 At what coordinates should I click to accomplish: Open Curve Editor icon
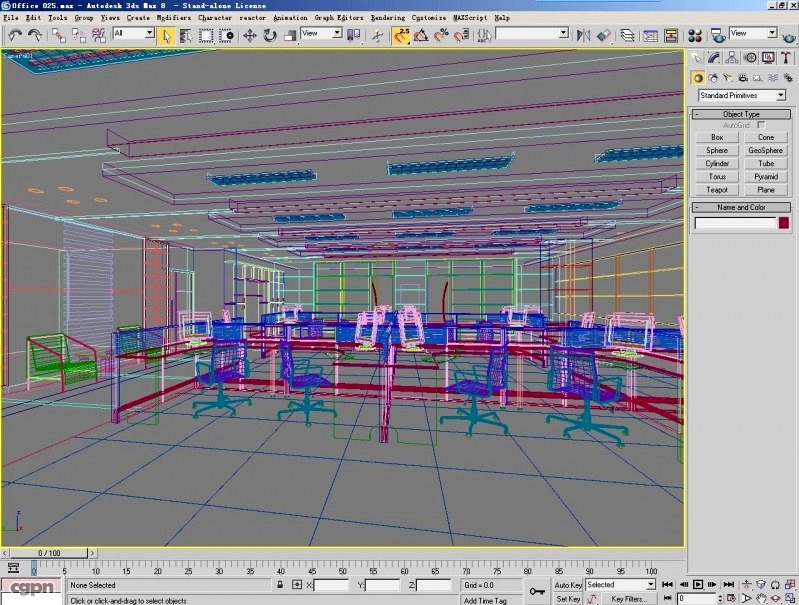click(651, 35)
